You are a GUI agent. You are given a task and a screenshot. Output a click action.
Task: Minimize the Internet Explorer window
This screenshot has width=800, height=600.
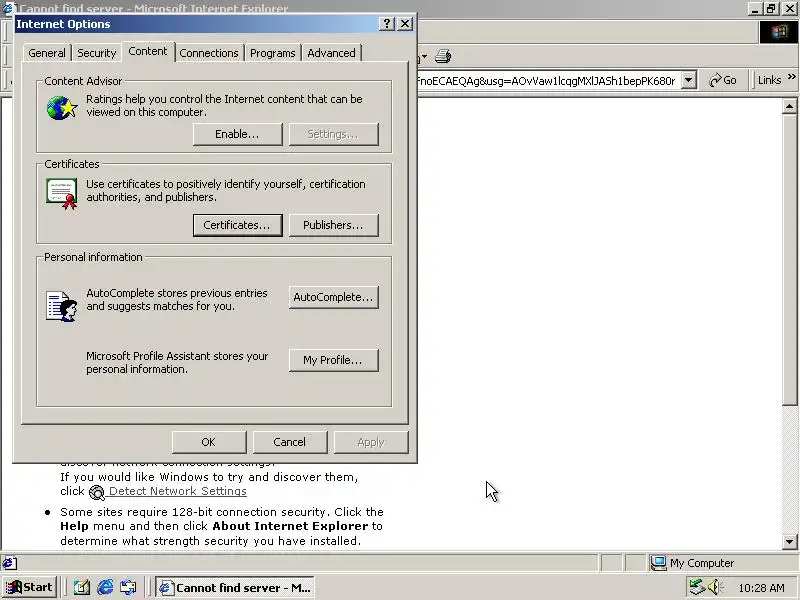(755, 9)
